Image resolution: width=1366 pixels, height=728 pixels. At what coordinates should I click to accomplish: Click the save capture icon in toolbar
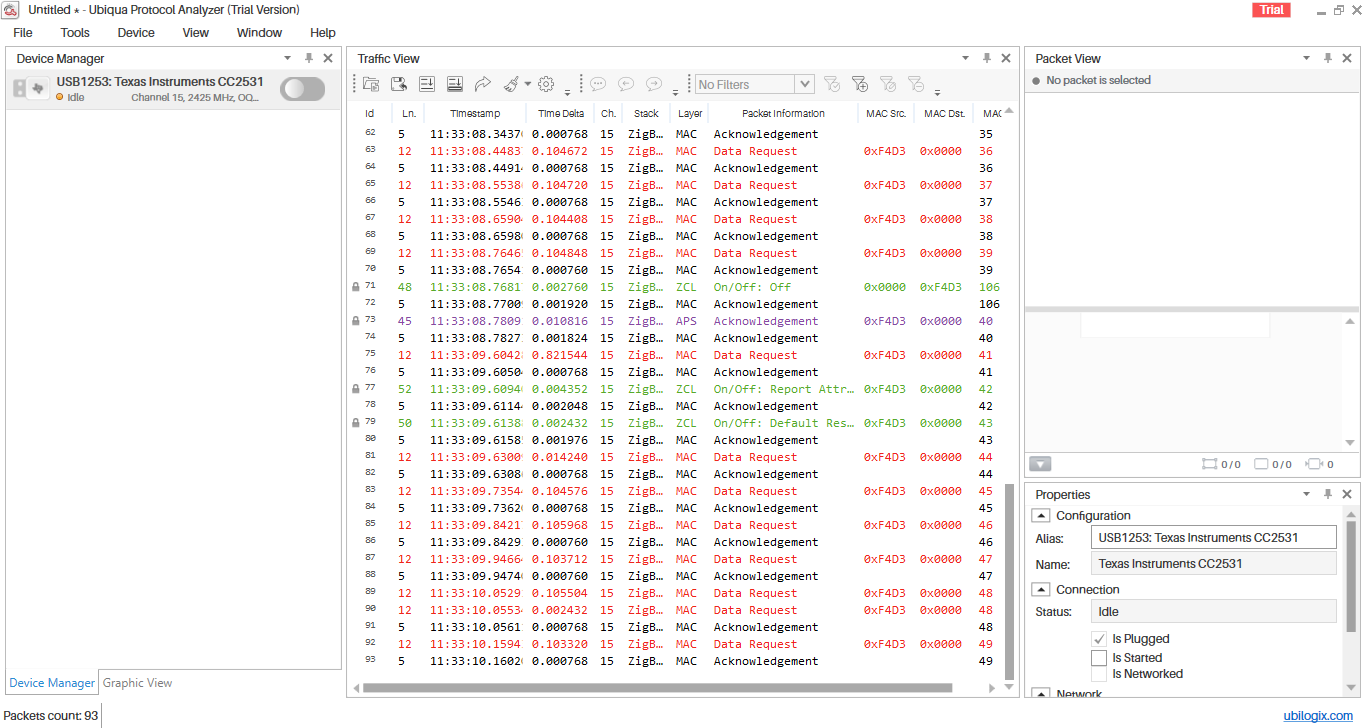tap(399, 85)
